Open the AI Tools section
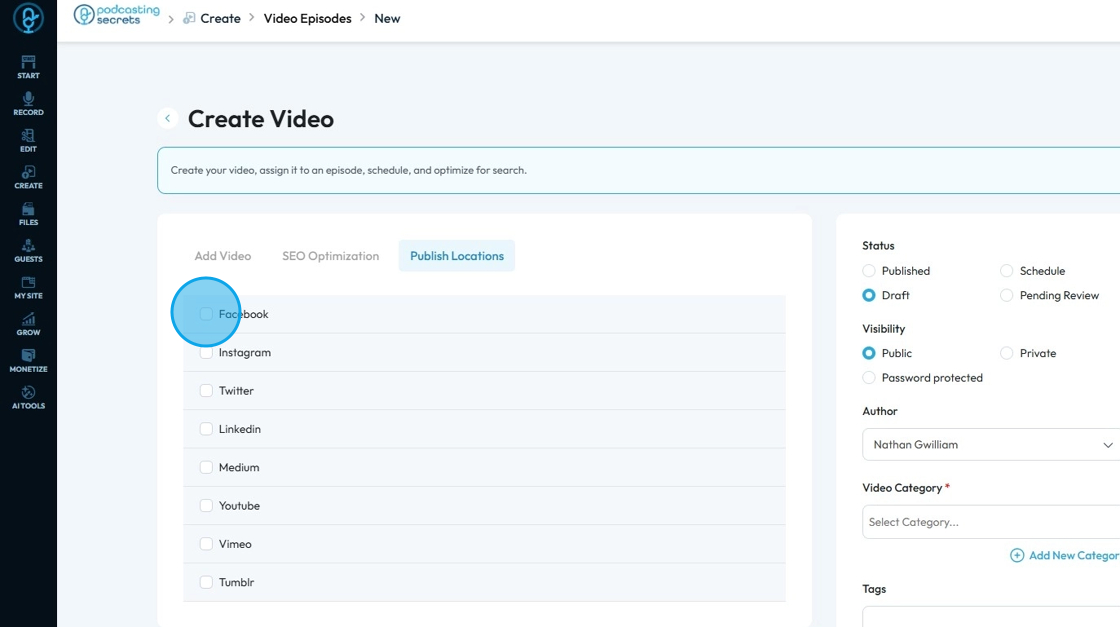Image resolution: width=1120 pixels, height=627 pixels. click(29, 398)
